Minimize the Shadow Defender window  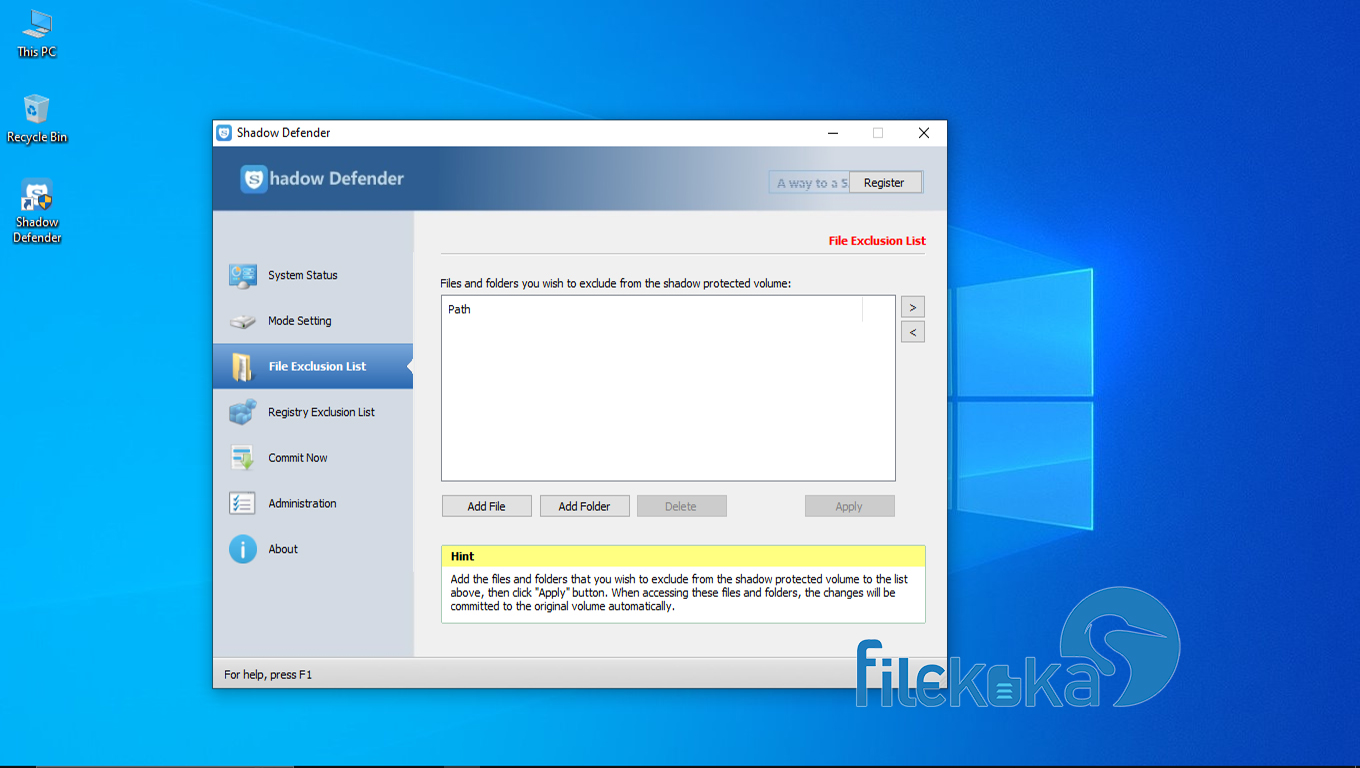tap(833, 133)
